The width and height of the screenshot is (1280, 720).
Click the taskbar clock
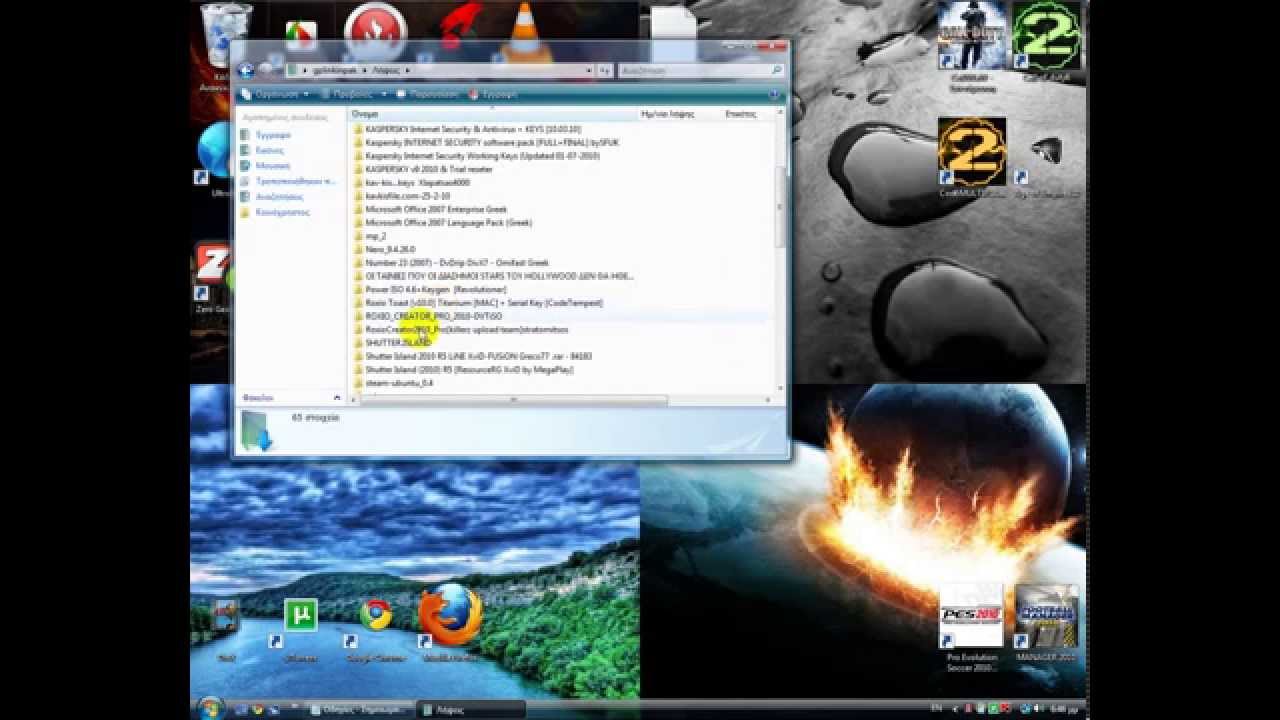(1062, 709)
